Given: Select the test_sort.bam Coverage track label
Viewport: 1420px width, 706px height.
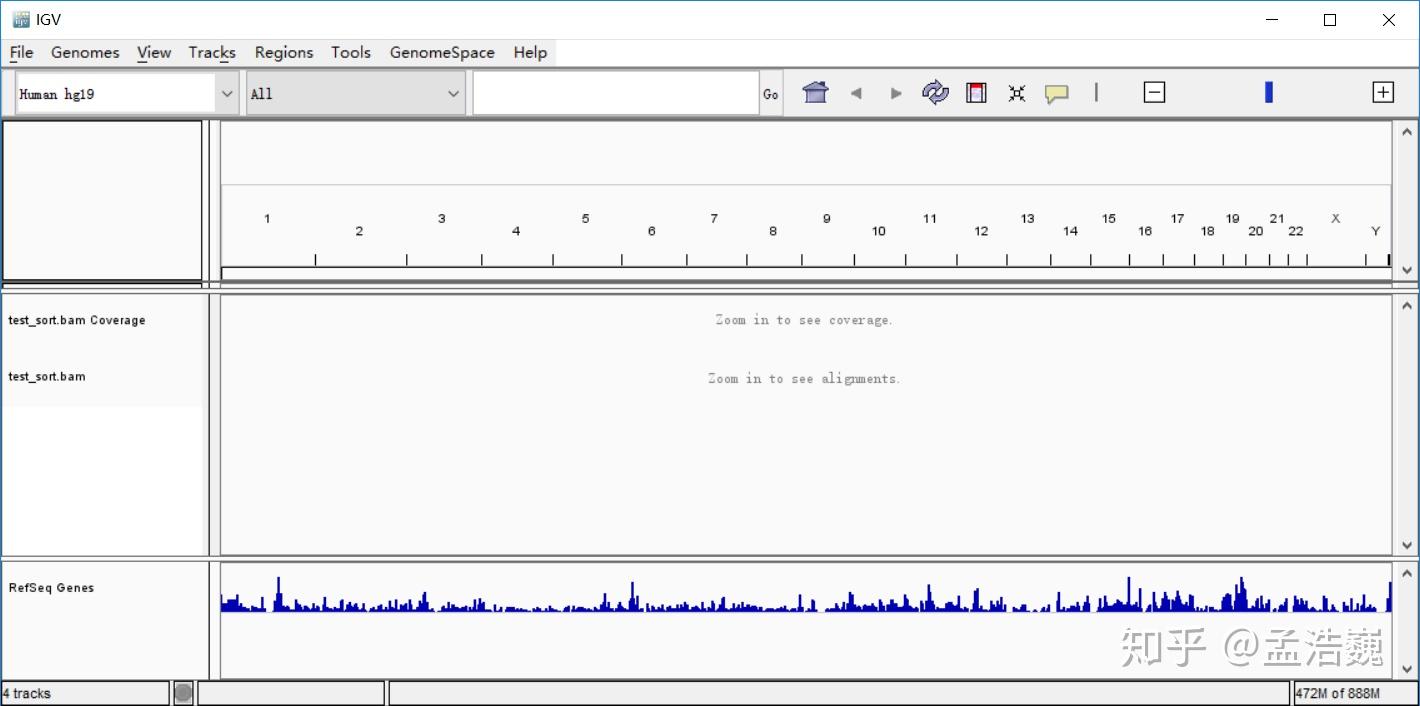Looking at the screenshot, I should pos(77,320).
